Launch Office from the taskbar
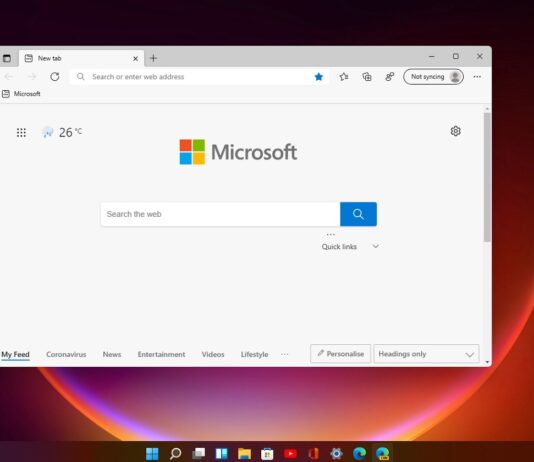 tap(313, 453)
